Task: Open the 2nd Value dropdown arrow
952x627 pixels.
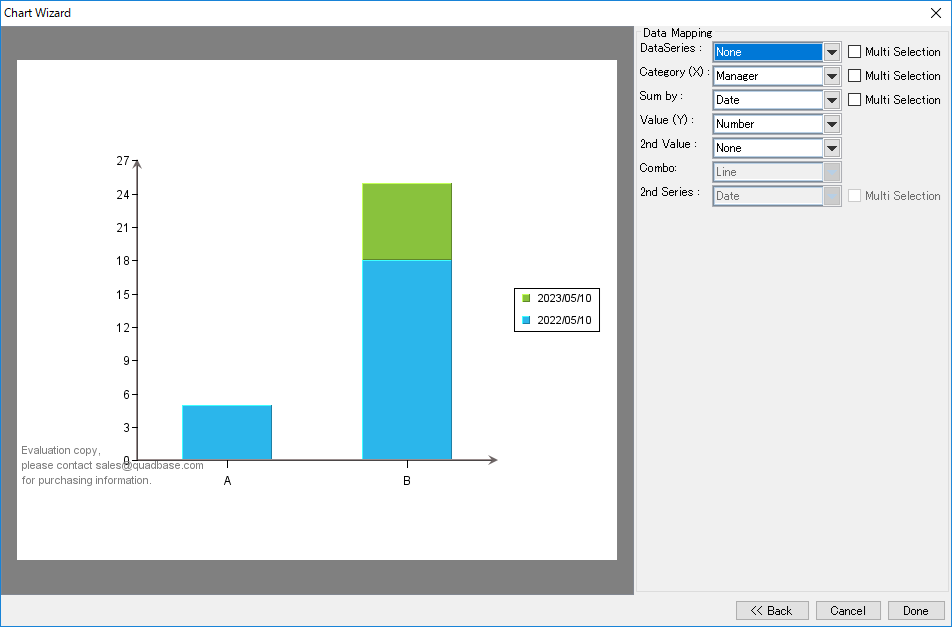Action: tap(832, 148)
